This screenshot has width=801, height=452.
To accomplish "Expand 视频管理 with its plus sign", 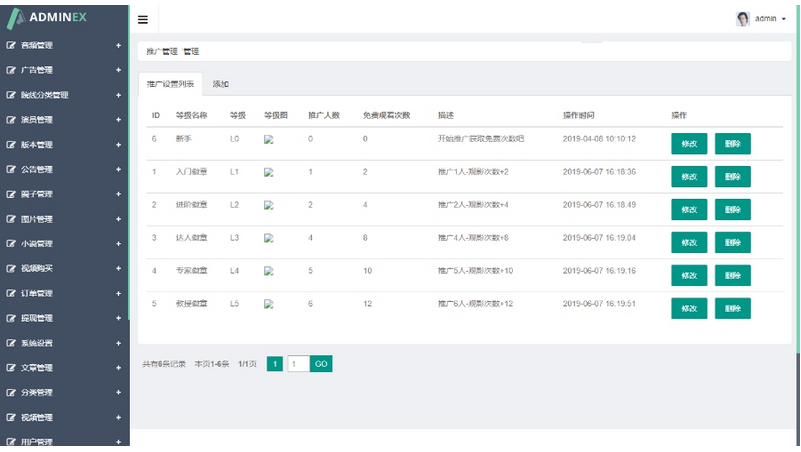I will (118, 417).
